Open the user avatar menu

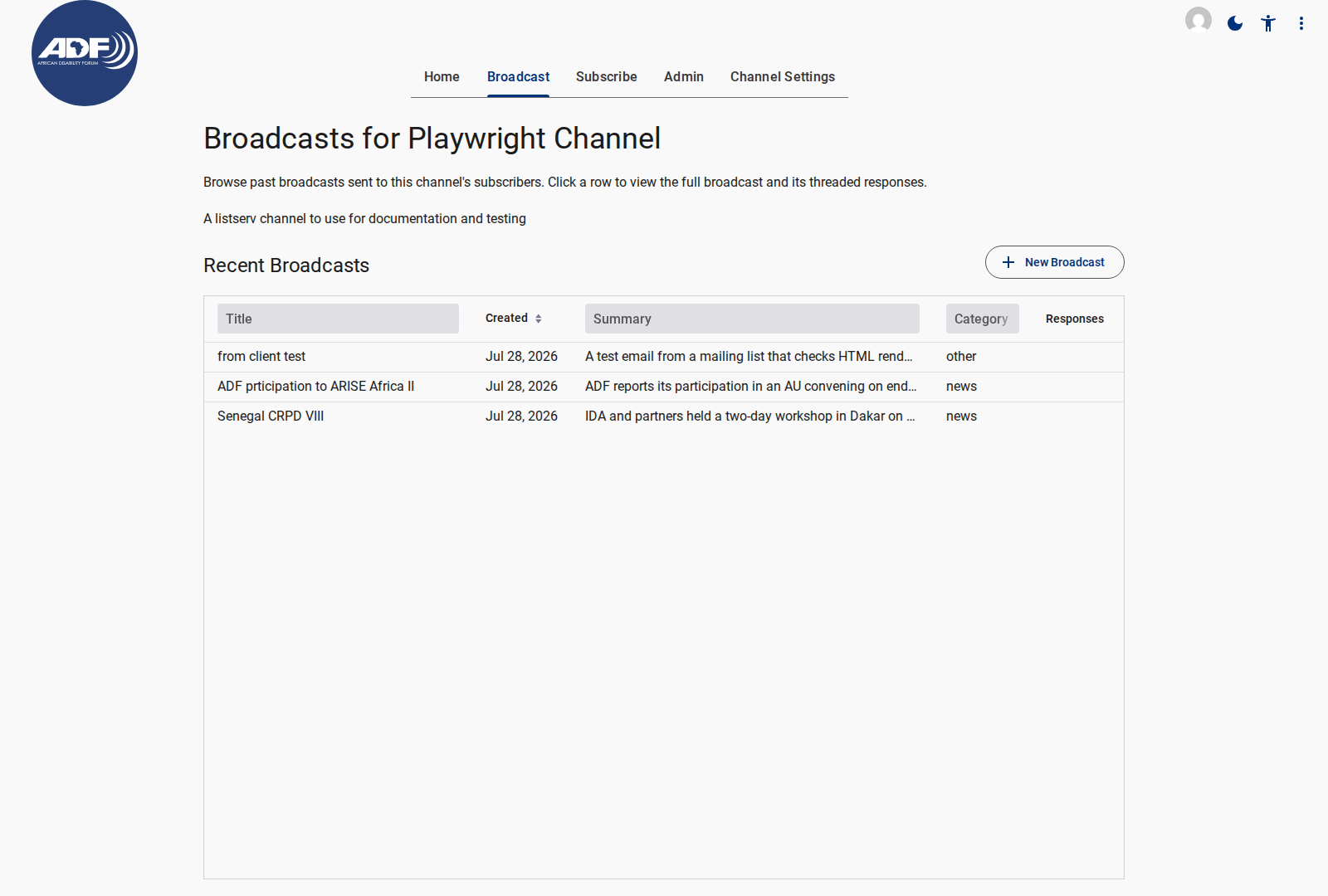(x=1199, y=20)
